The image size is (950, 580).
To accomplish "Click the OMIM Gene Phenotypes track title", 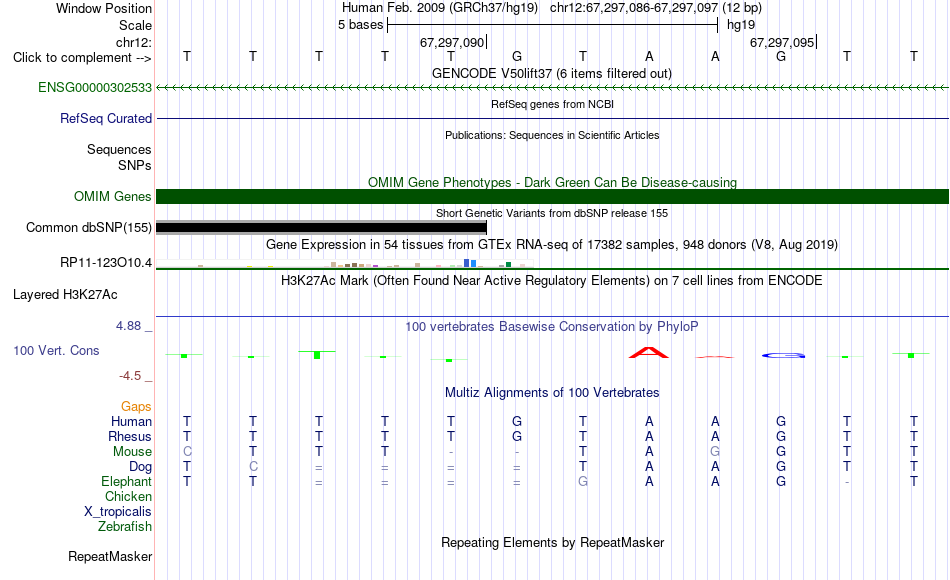I will pos(552,182).
